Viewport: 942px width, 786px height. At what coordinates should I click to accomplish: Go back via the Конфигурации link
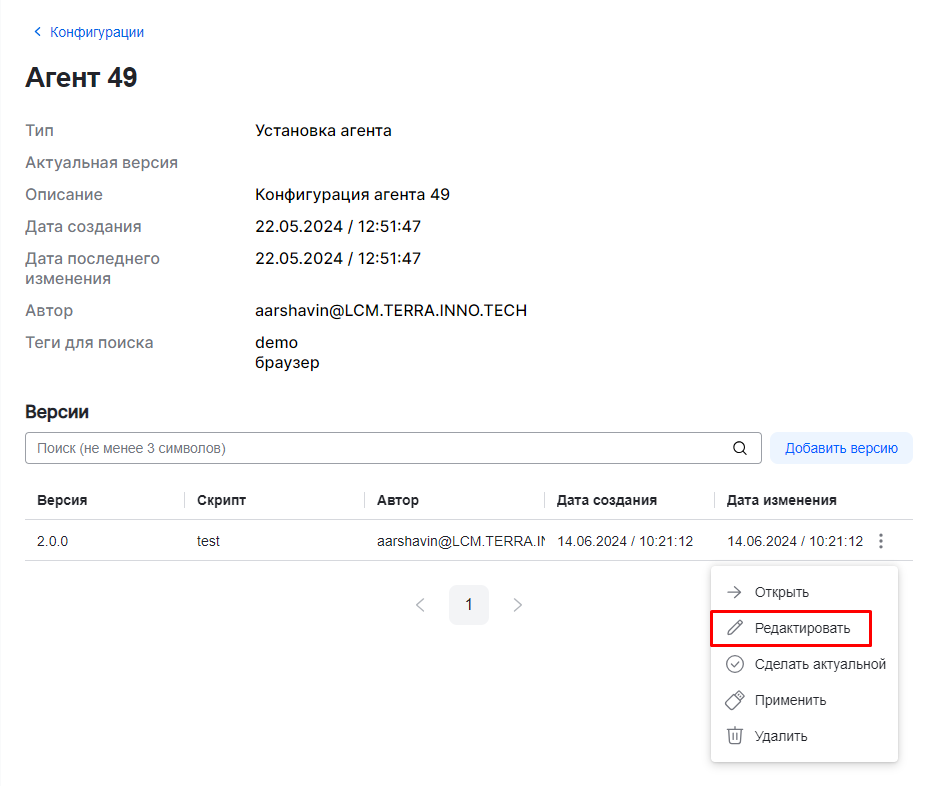(x=97, y=32)
